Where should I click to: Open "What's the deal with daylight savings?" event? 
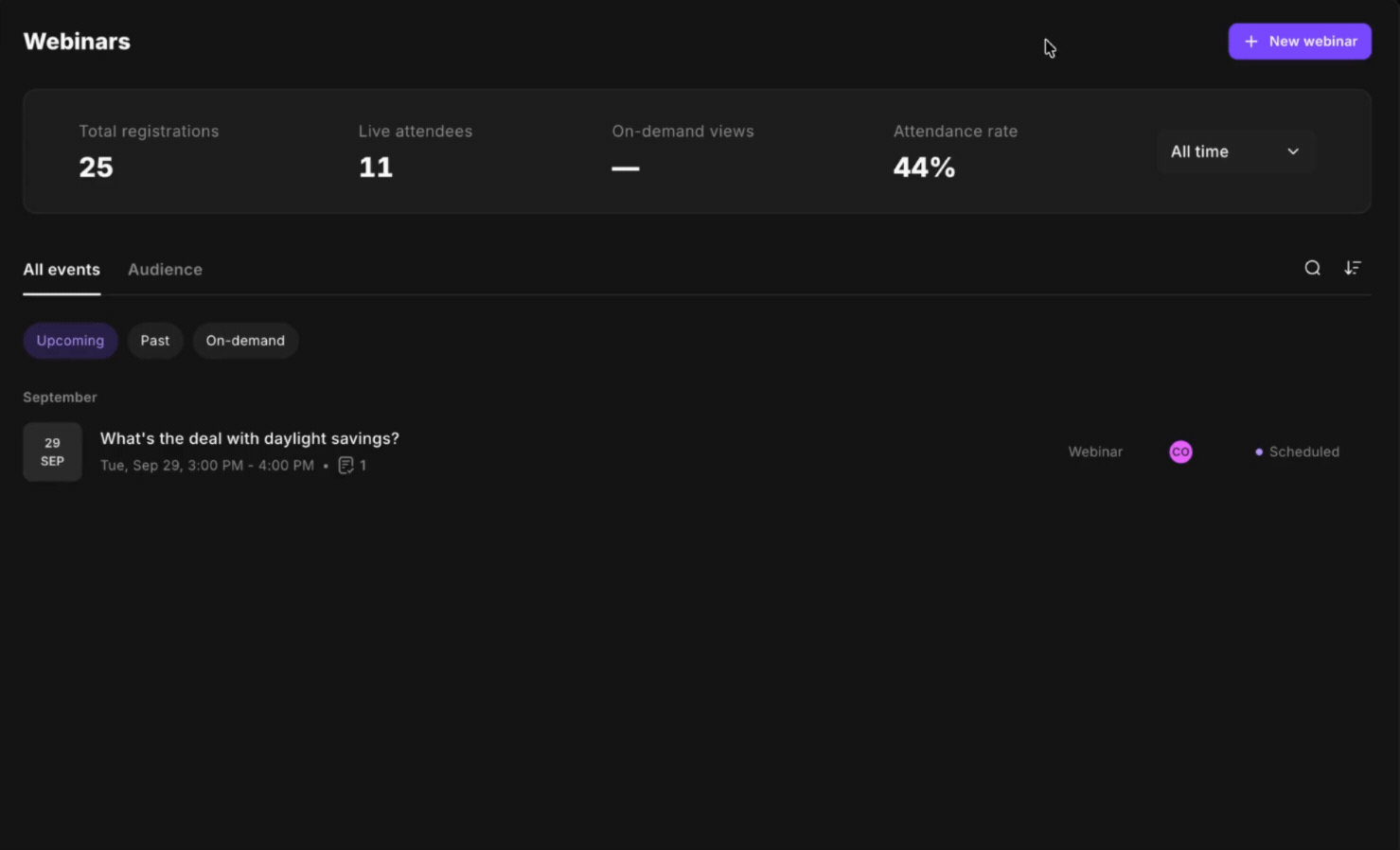(x=250, y=438)
